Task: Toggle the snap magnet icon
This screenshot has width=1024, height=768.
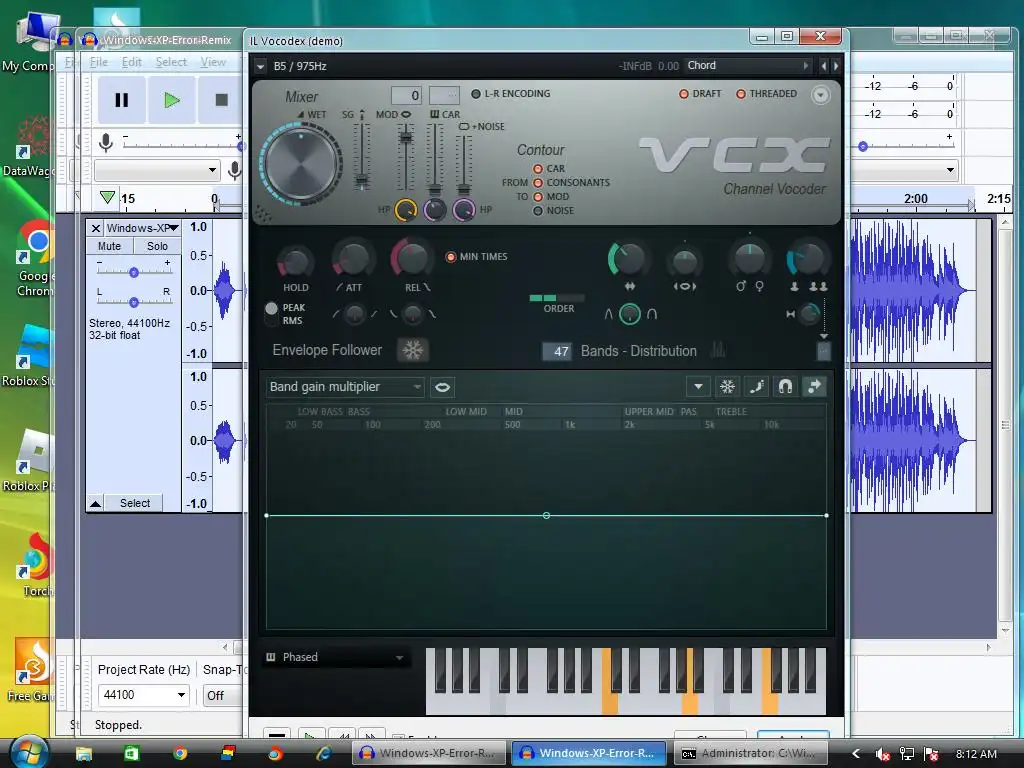Action: [785, 387]
